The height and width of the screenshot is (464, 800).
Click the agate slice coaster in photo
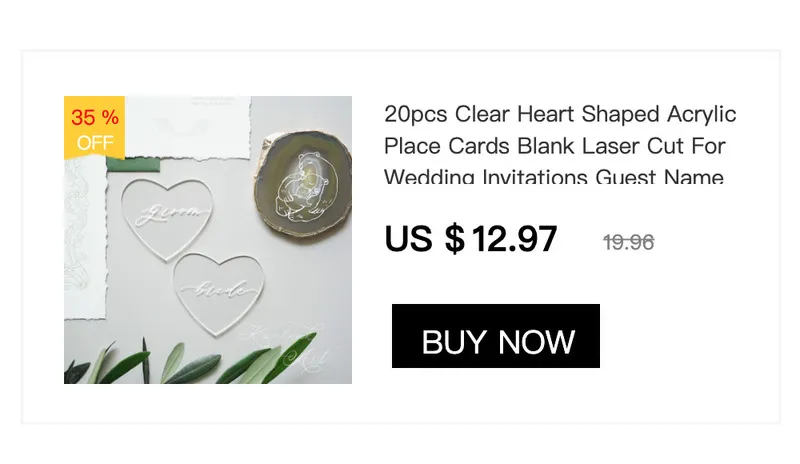pos(303,183)
